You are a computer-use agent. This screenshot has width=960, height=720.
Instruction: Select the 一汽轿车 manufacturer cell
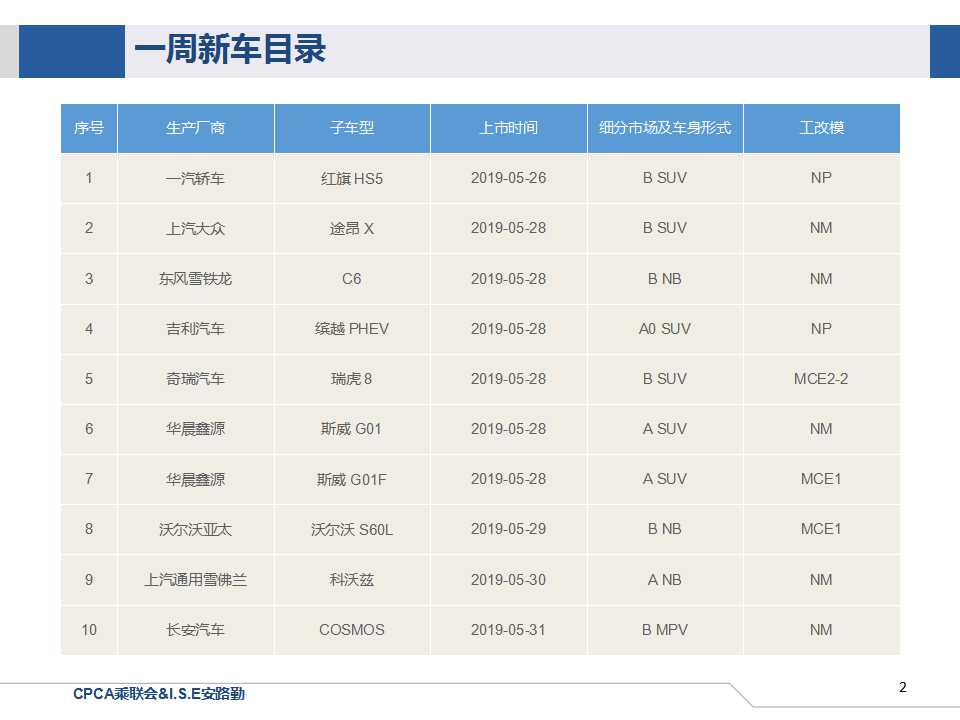[195, 178]
